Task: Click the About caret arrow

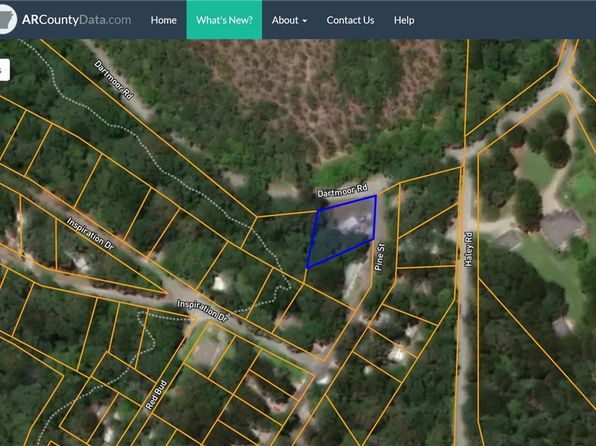Action: (x=304, y=21)
